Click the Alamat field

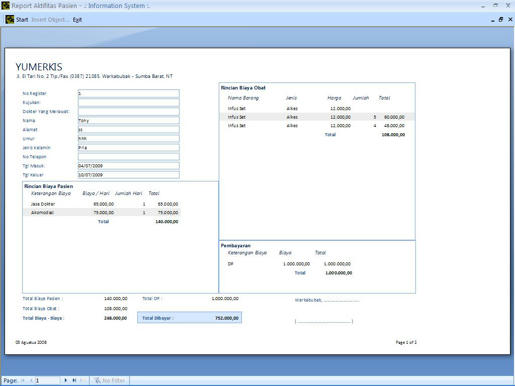pos(128,129)
